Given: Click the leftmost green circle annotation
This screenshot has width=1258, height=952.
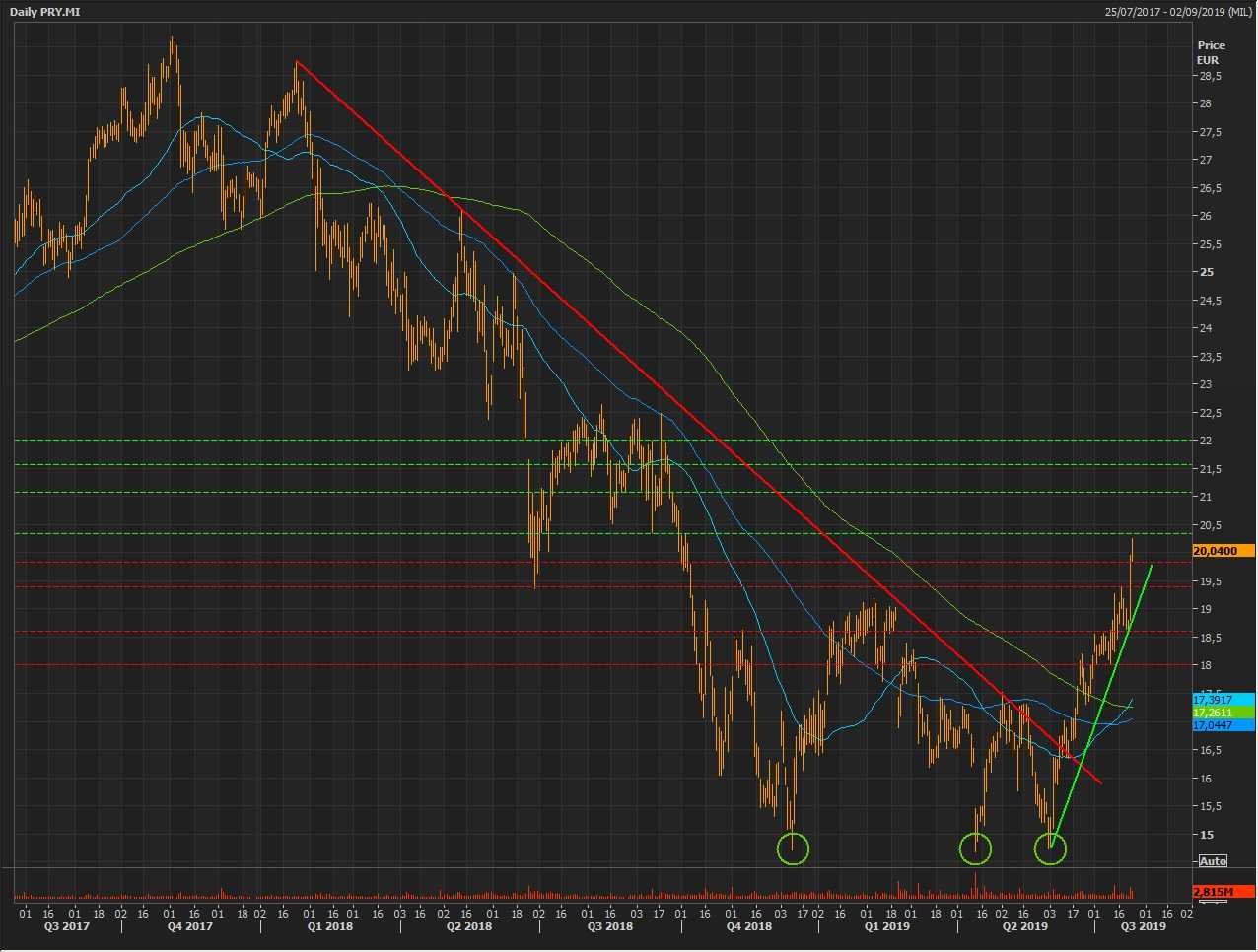Looking at the screenshot, I should [793, 849].
